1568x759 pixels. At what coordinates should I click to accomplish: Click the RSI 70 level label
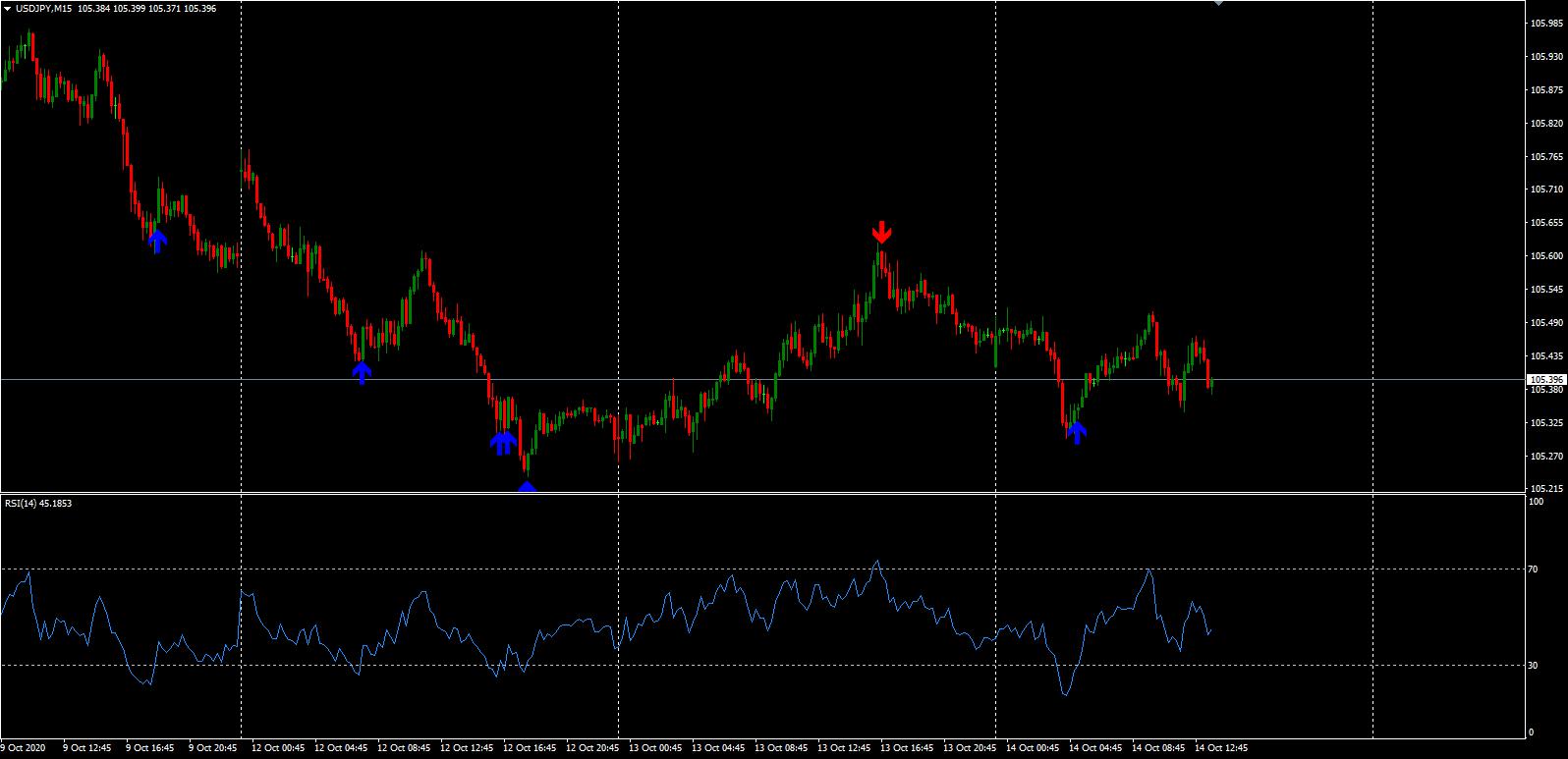point(1533,569)
